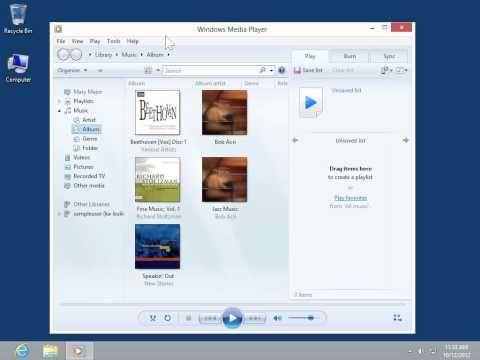Click the Album column header
The image size is (480, 360).
[x=137, y=83]
